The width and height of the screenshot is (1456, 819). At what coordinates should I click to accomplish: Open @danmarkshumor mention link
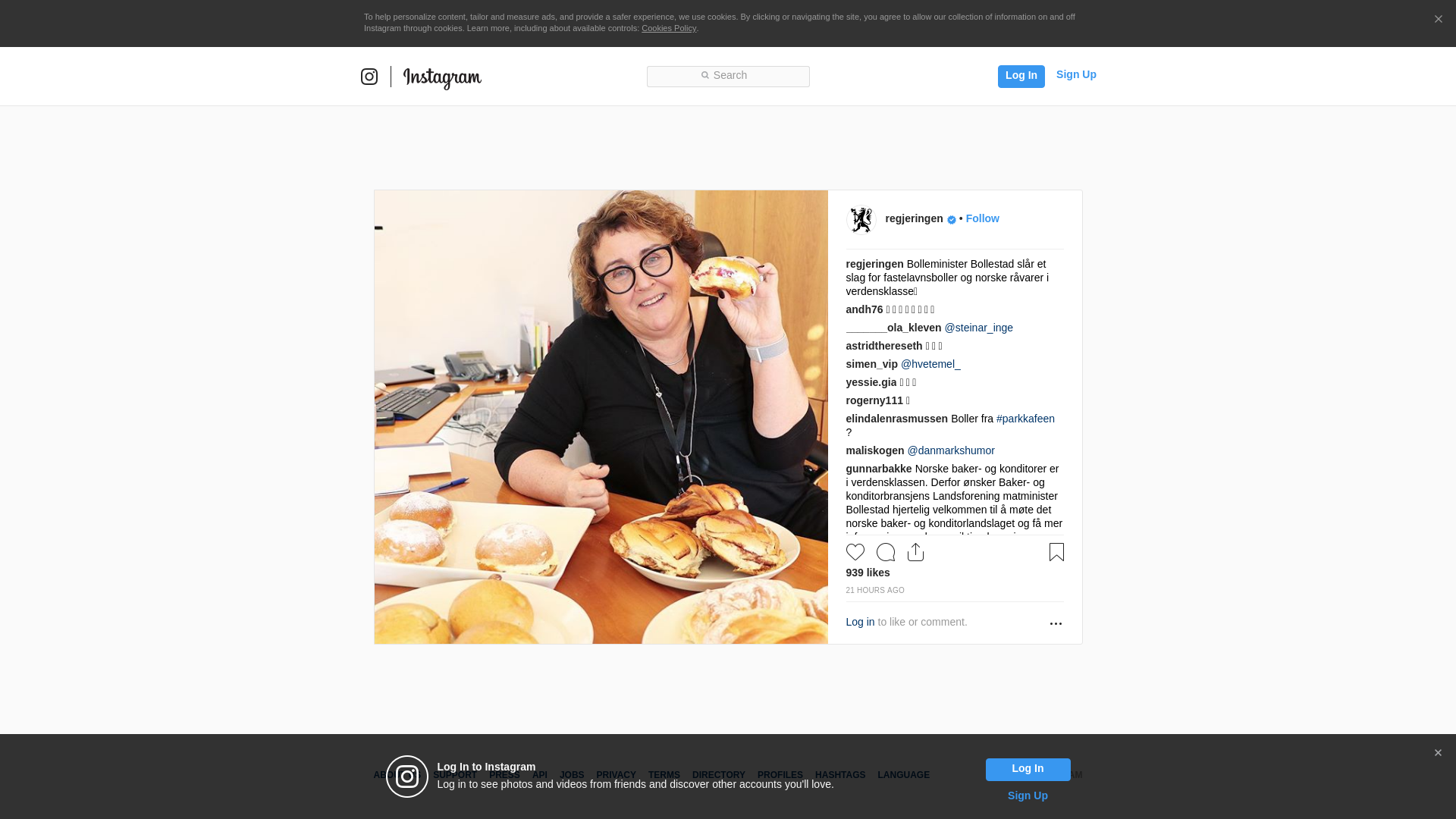[951, 450]
